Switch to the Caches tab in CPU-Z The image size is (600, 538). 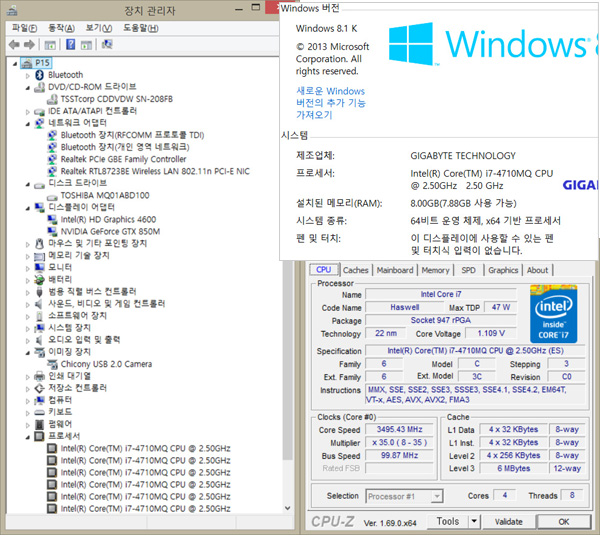[355, 270]
